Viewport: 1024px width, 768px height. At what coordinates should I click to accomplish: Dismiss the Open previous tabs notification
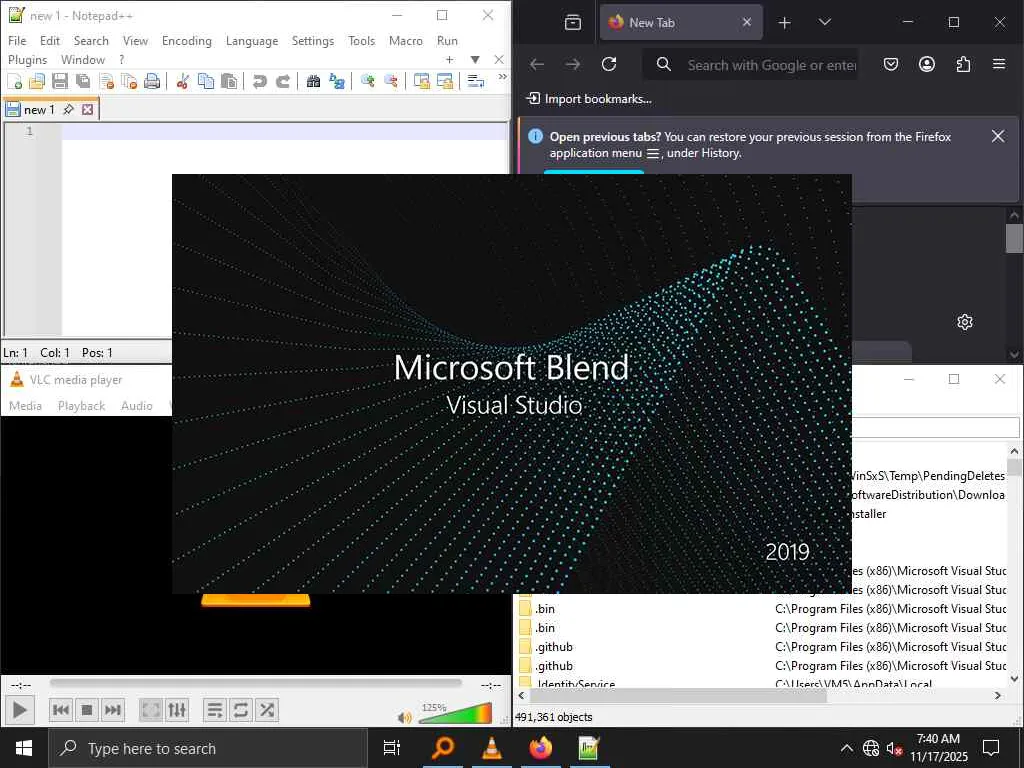click(997, 136)
